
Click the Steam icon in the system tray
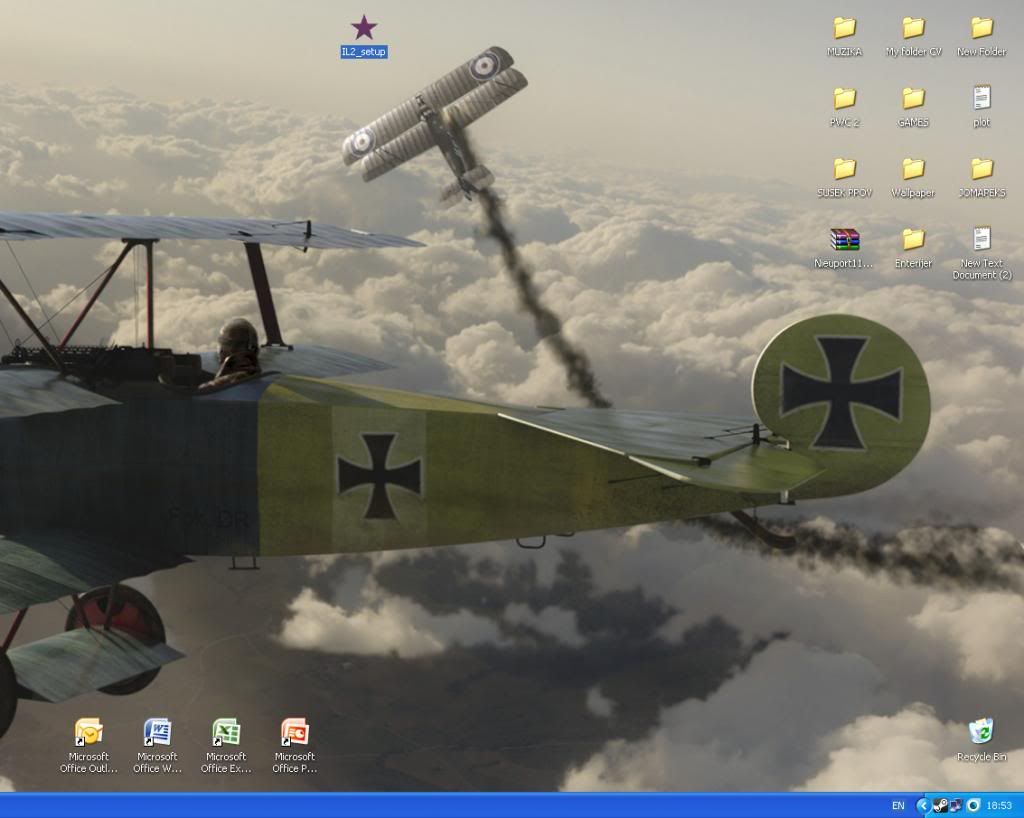(x=941, y=806)
